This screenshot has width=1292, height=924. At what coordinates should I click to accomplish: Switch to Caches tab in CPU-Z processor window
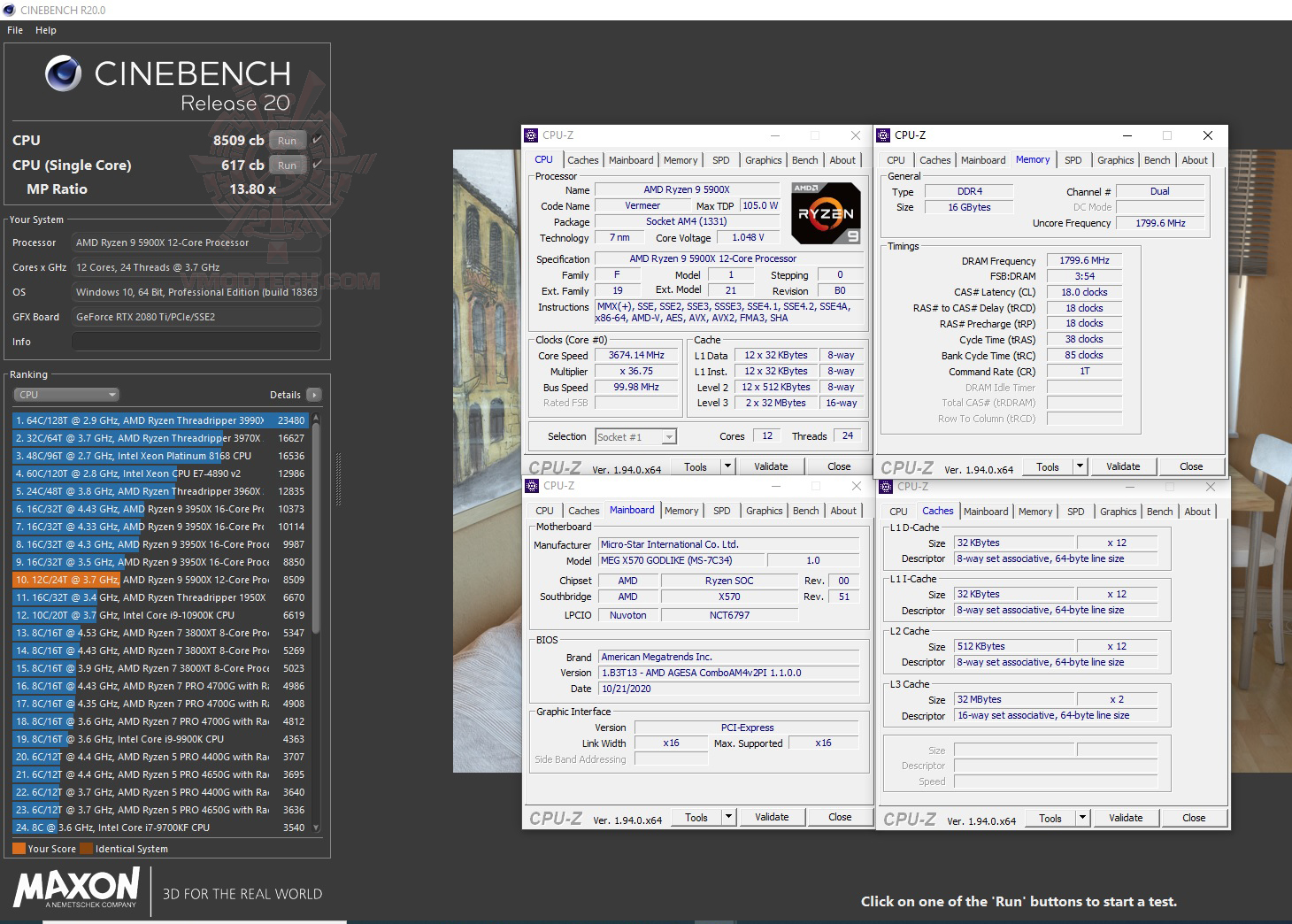click(x=583, y=160)
